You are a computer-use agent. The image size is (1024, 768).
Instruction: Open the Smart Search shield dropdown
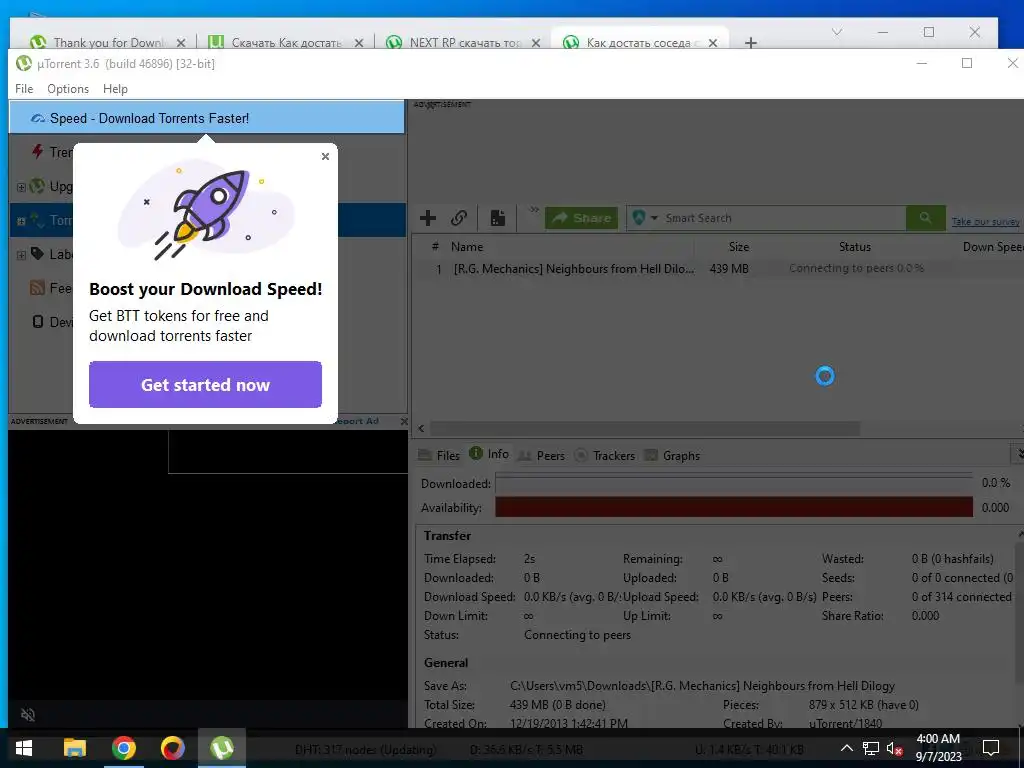(x=645, y=218)
